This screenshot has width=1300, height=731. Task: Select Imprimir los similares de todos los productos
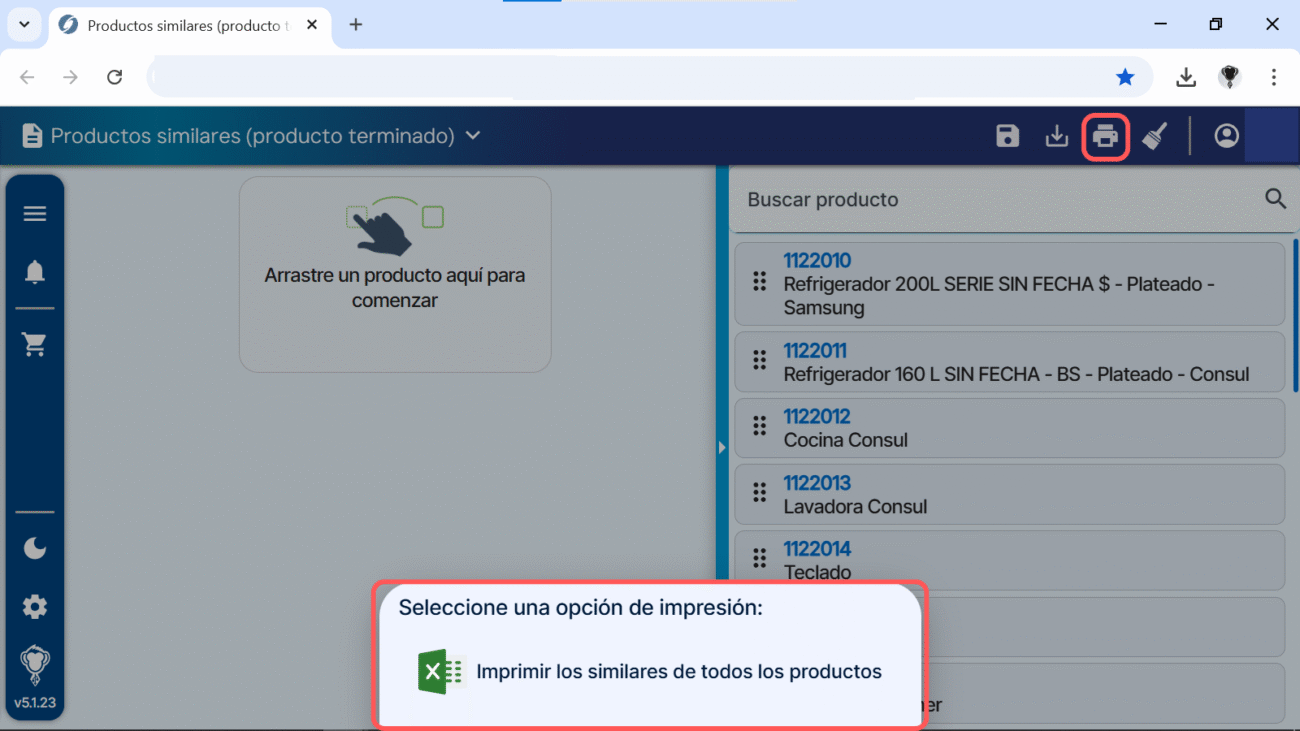678,672
